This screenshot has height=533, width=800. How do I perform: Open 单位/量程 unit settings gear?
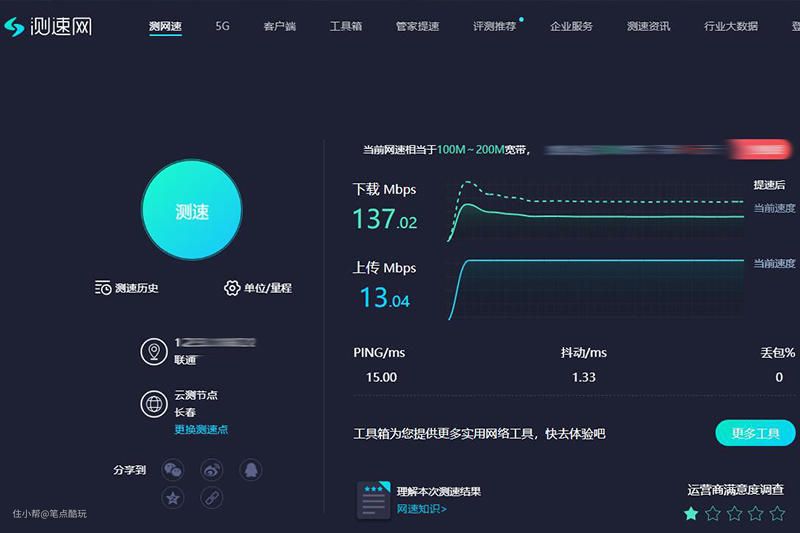click(x=257, y=288)
